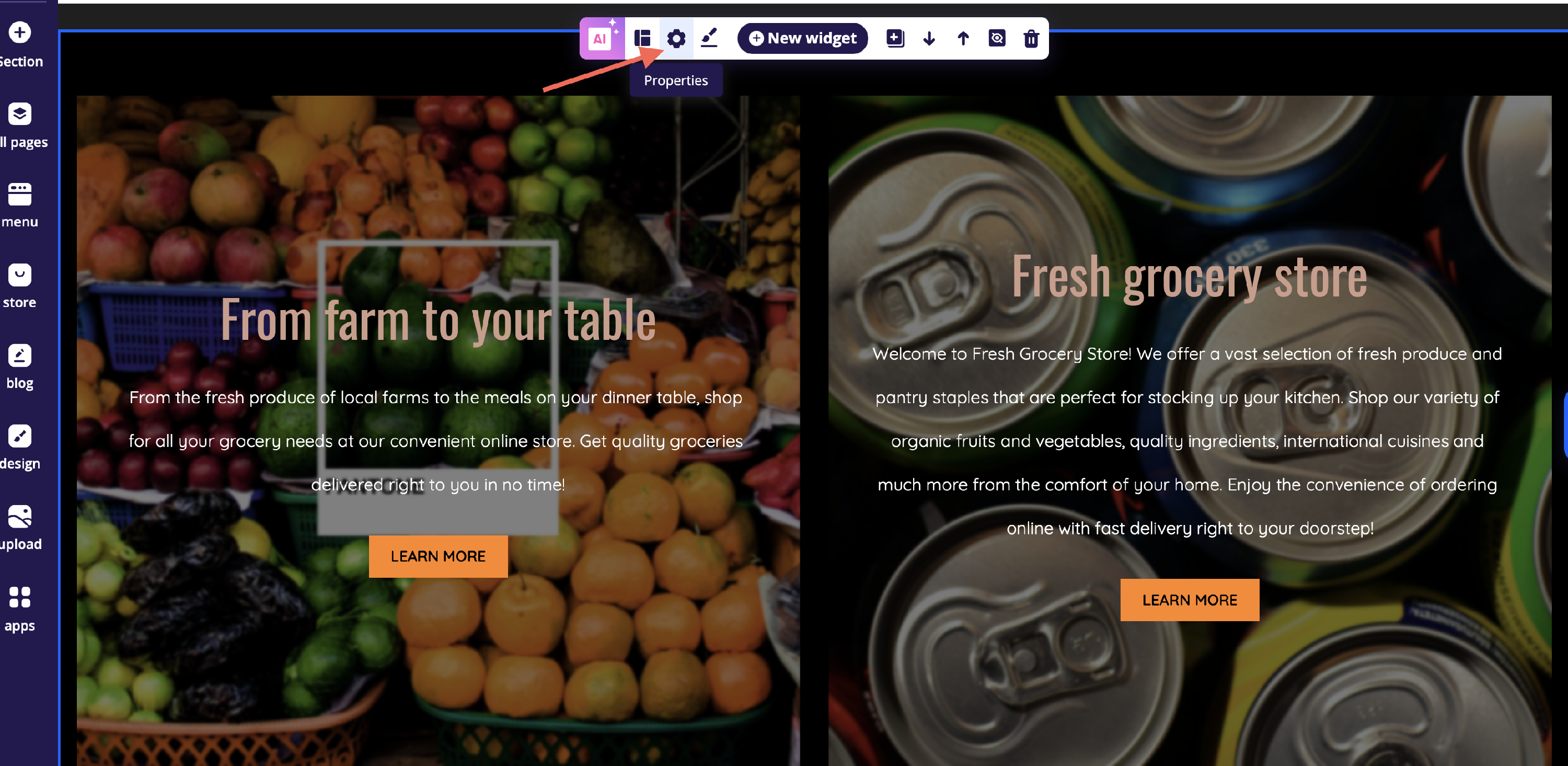This screenshot has width=1568, height=766.
Task: Open the blog sidebar item
Action: tap(20, 367)
